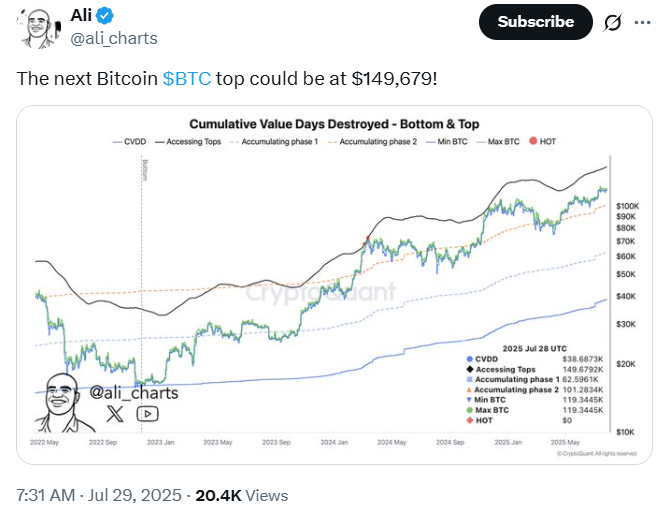Image resolution: width=670 pixels, height=516 pixels.
Task: Open the @ali_charts handle link
Action: (x=112, y=38)
